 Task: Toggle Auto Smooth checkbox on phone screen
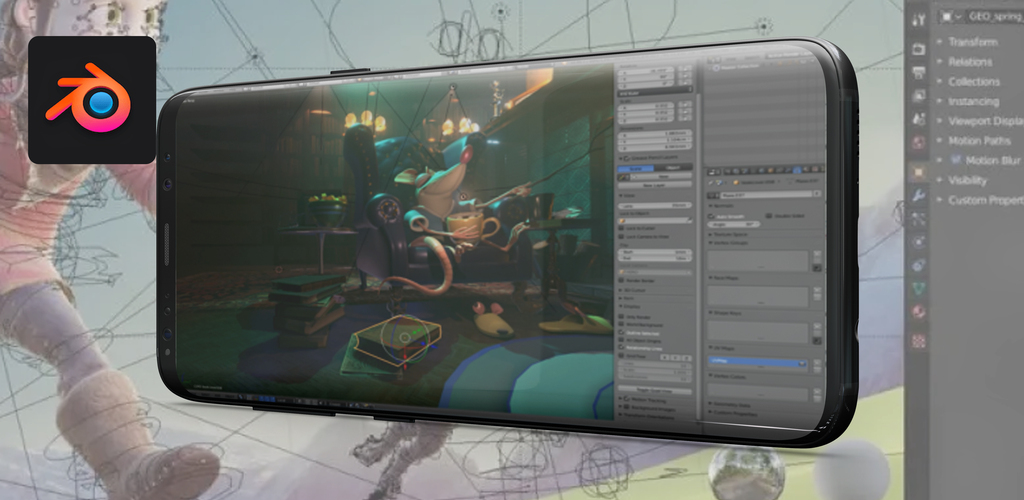click(x=711, y=216)
